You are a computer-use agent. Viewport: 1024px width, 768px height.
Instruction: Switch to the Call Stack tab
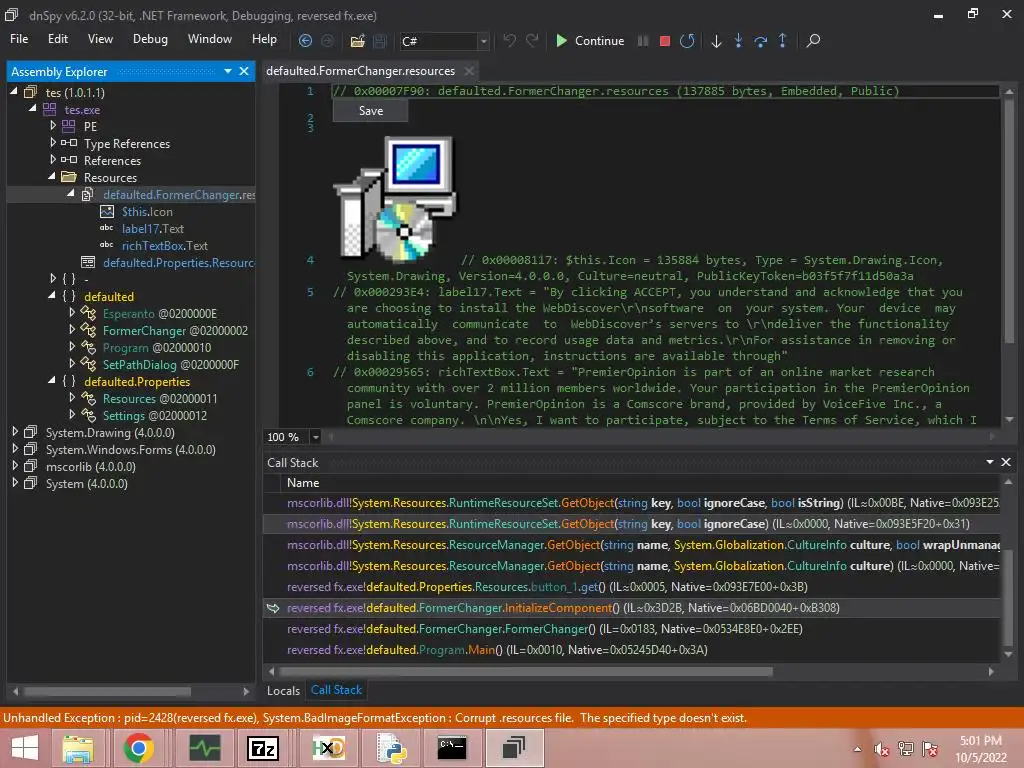336,690
